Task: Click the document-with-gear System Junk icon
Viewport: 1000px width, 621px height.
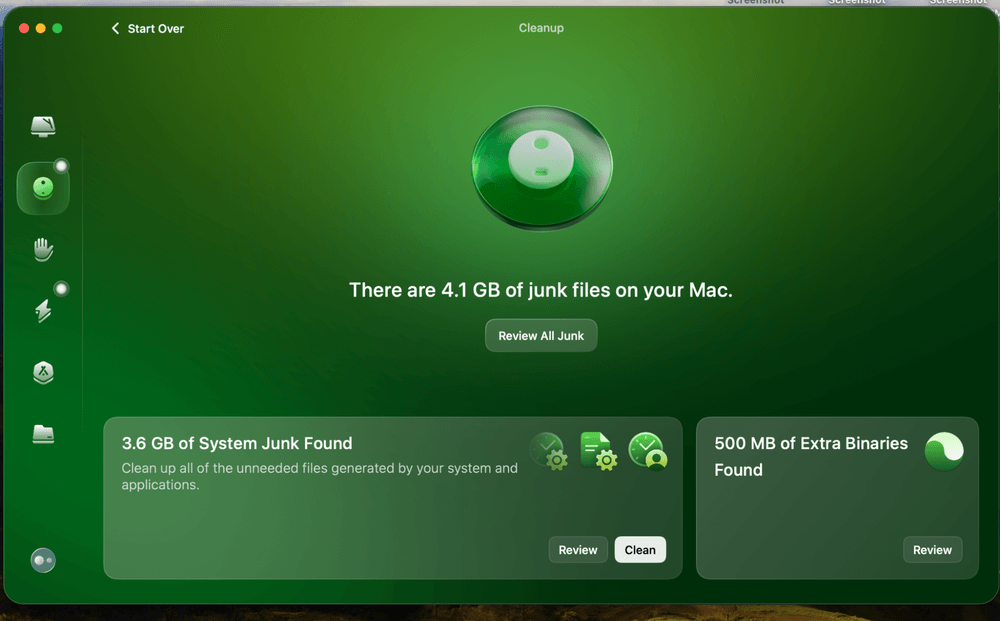Action: pyautogui.click(x=598, y=451)
